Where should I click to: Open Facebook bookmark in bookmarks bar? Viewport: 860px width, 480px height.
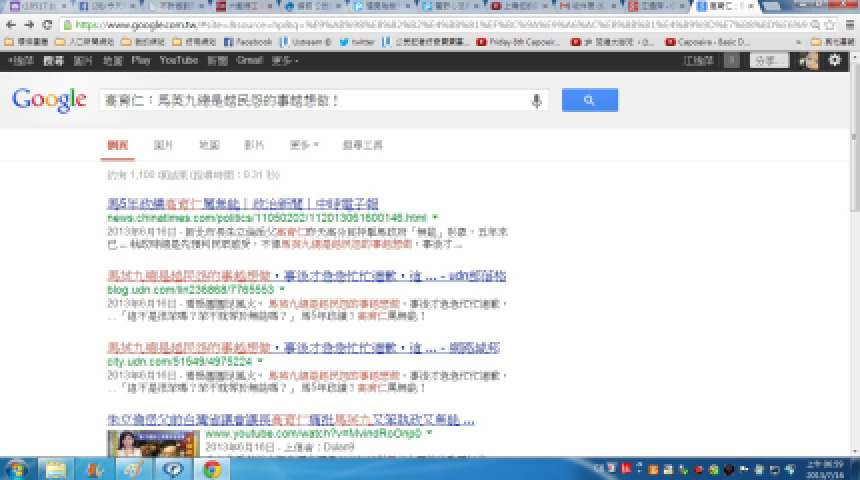pos(248,42)
